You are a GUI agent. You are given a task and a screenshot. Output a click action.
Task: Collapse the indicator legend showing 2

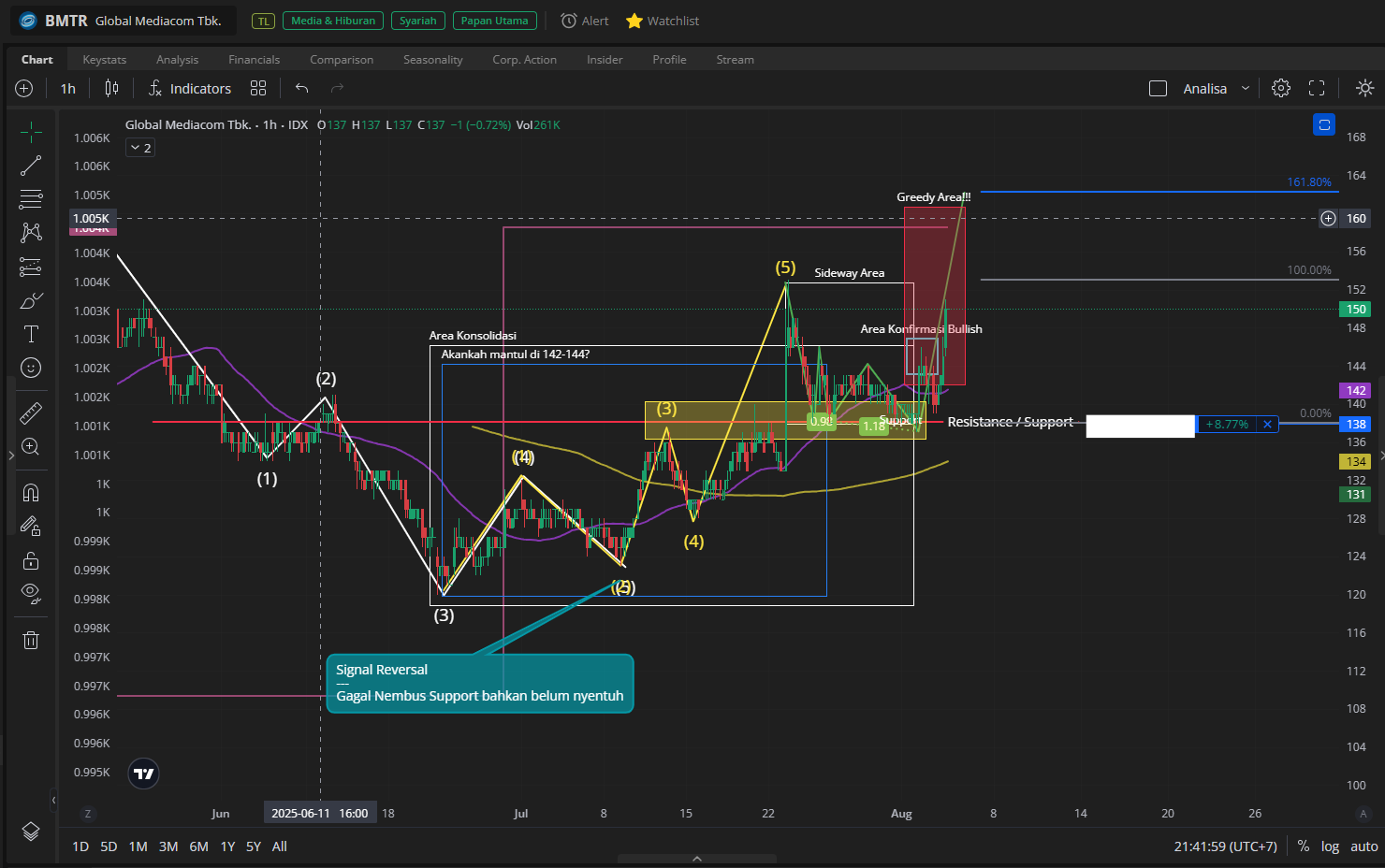pyautogui.click(x=140, y=148)
